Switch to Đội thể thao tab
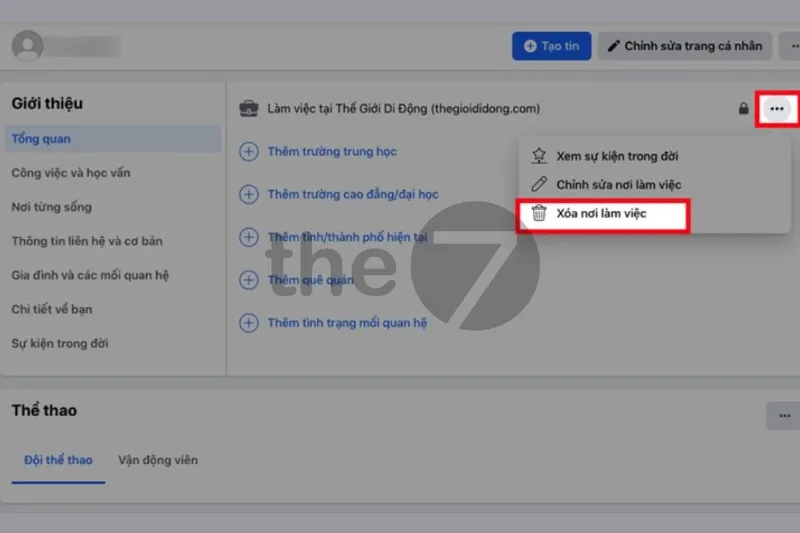 coord(58,460)
